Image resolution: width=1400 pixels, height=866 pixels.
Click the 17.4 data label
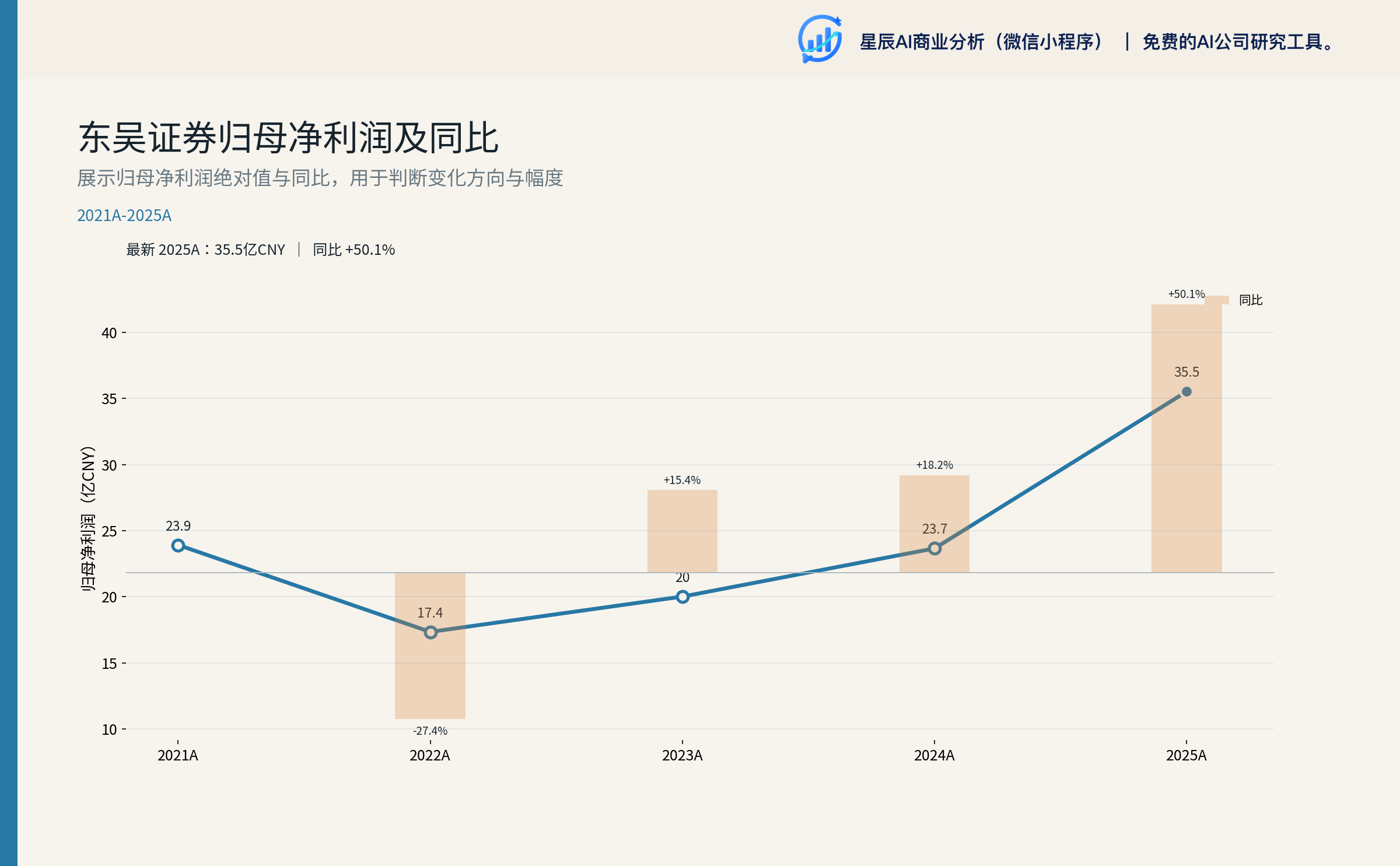430,613
